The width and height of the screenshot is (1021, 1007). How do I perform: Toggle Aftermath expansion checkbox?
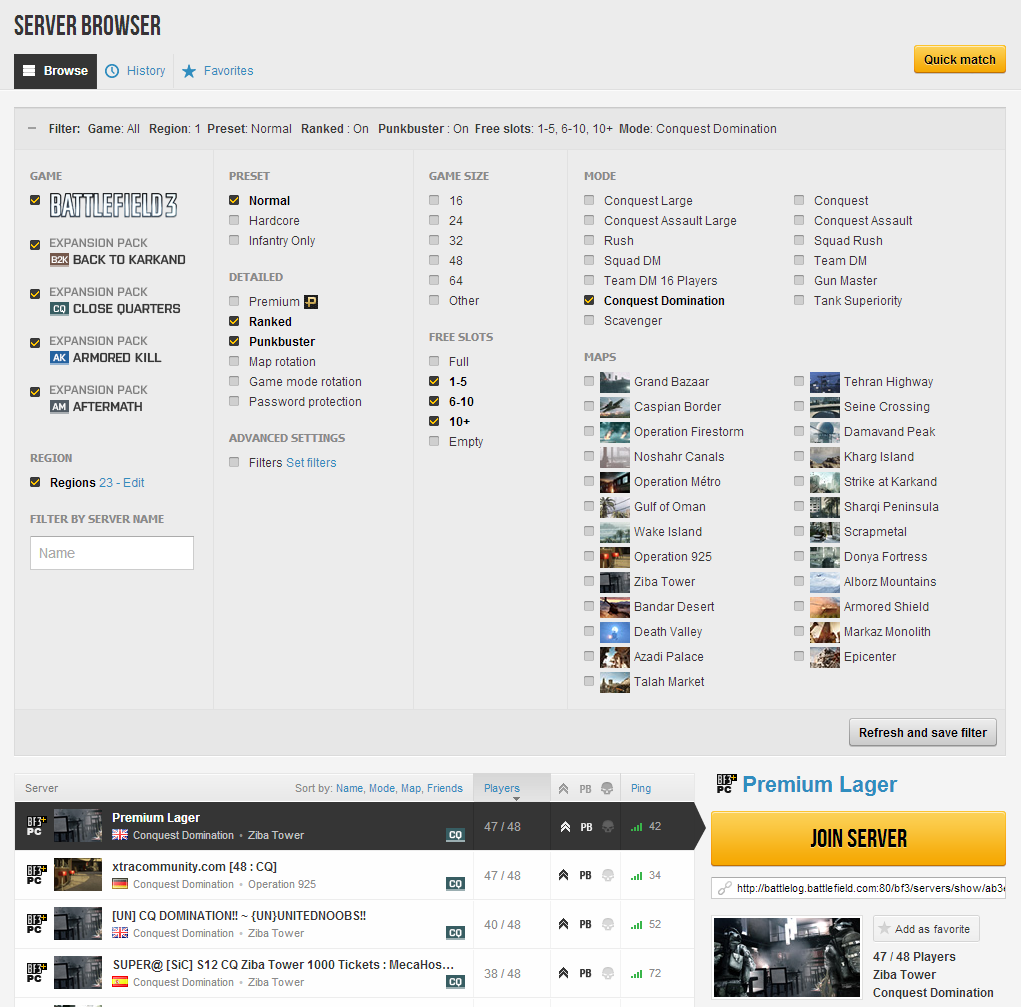pyautogui.click(x=35, y=391)
